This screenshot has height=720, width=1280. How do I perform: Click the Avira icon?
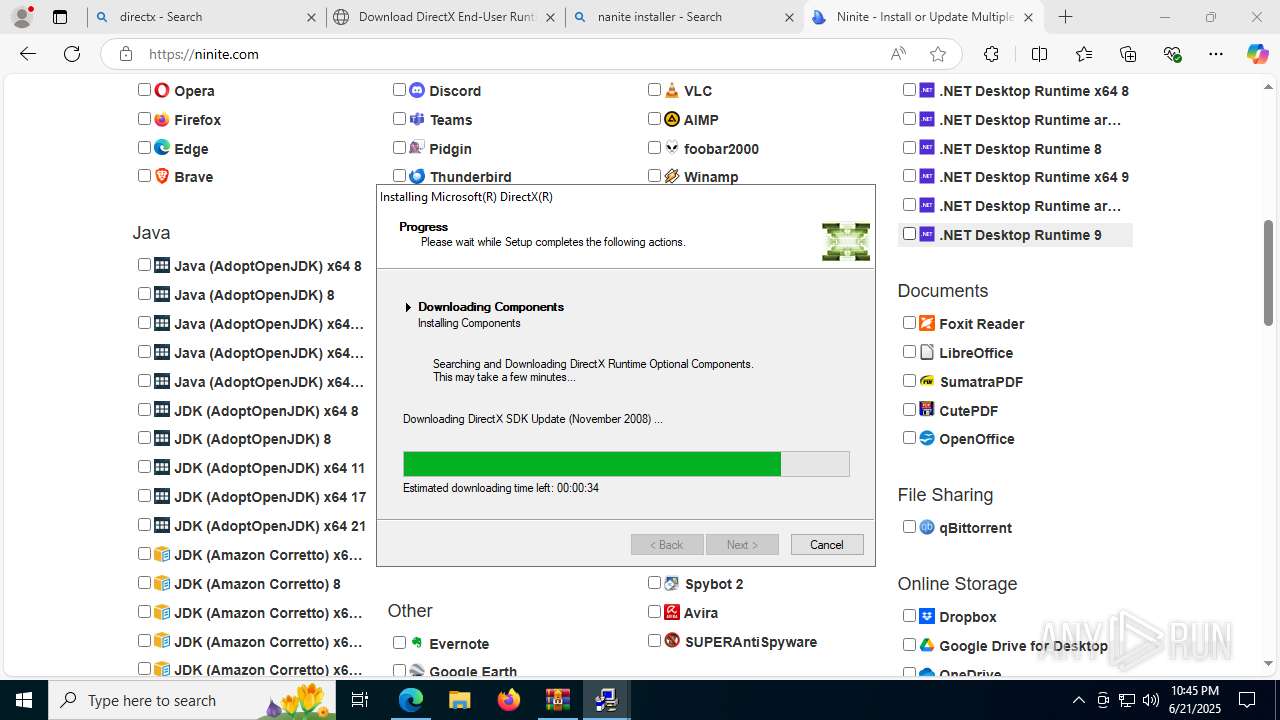[672, 612]
